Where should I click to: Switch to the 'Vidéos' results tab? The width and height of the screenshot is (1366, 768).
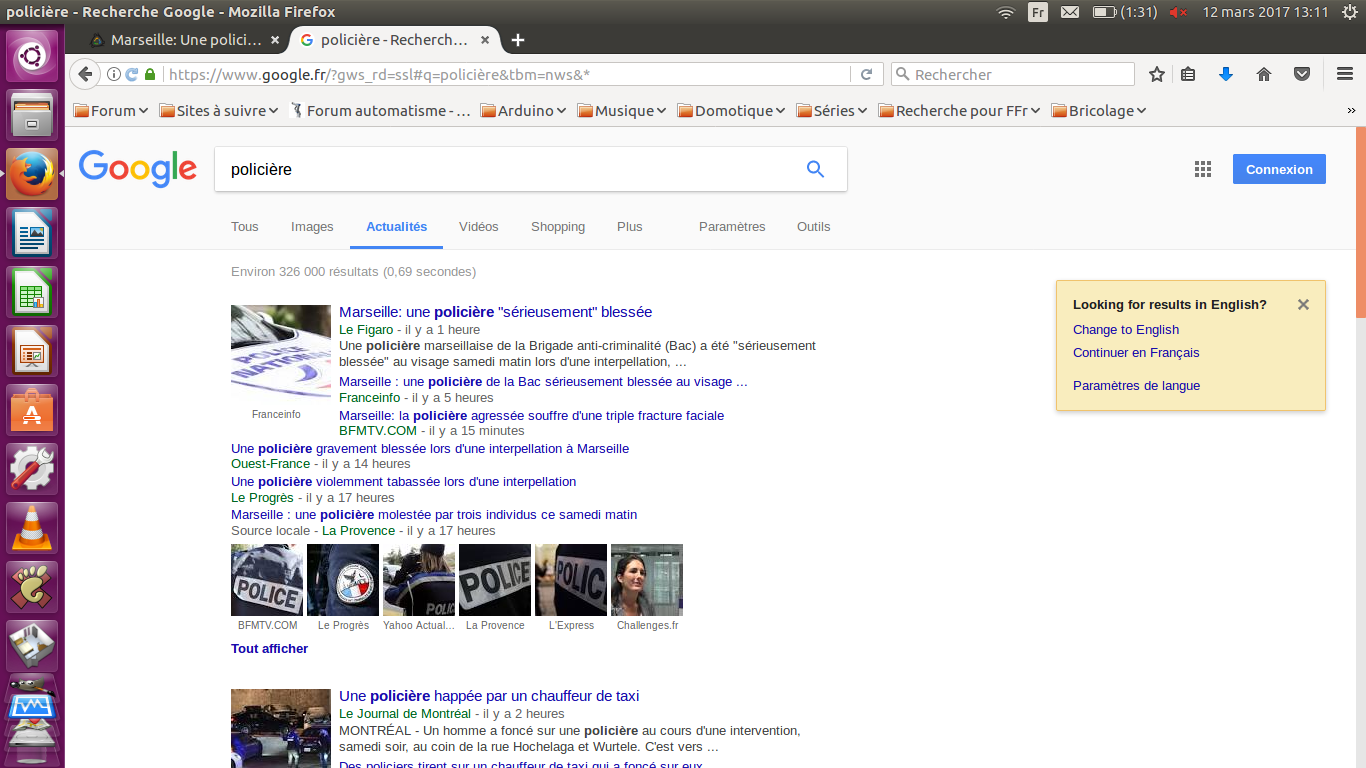click(x=479, y=227)
